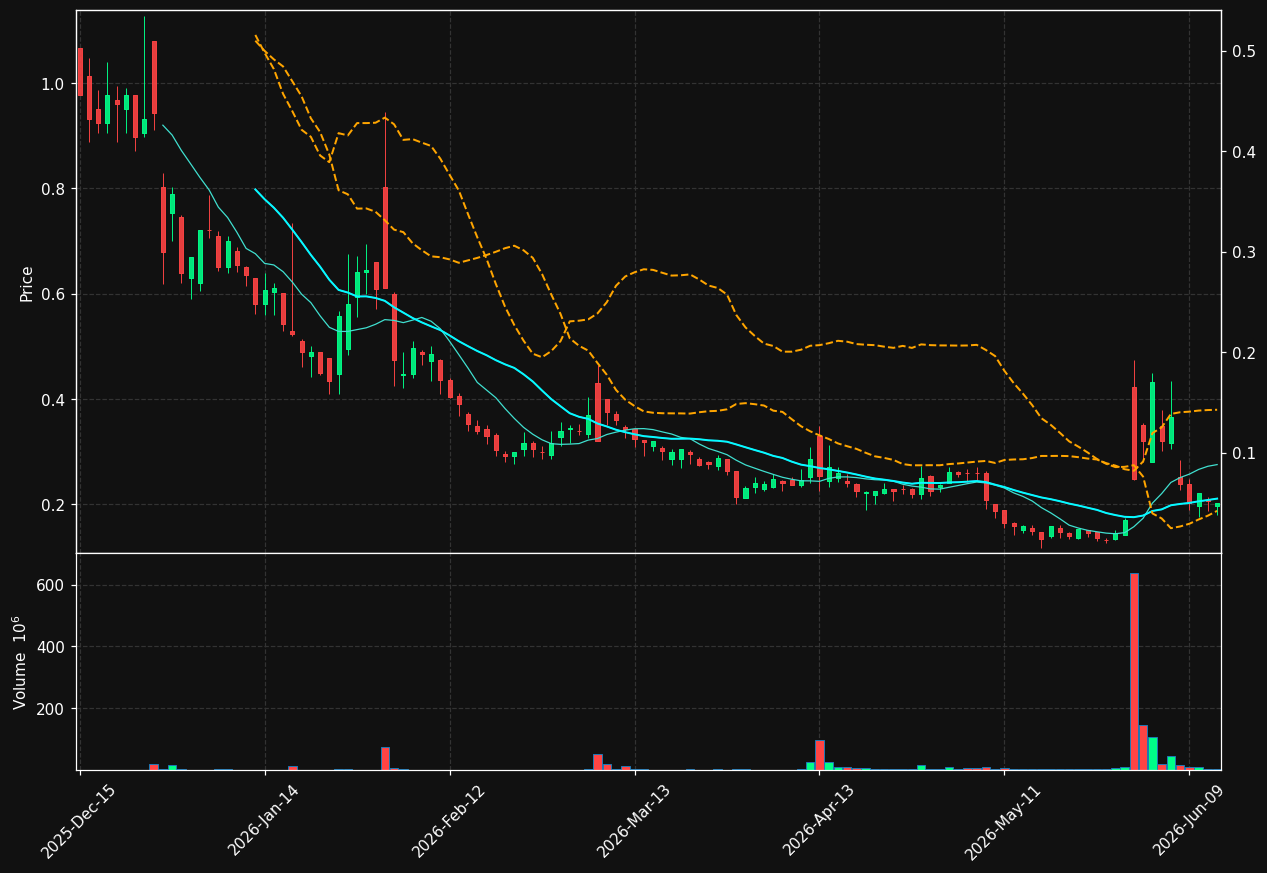
Task: Click the Price axis title
Action: 27,283
